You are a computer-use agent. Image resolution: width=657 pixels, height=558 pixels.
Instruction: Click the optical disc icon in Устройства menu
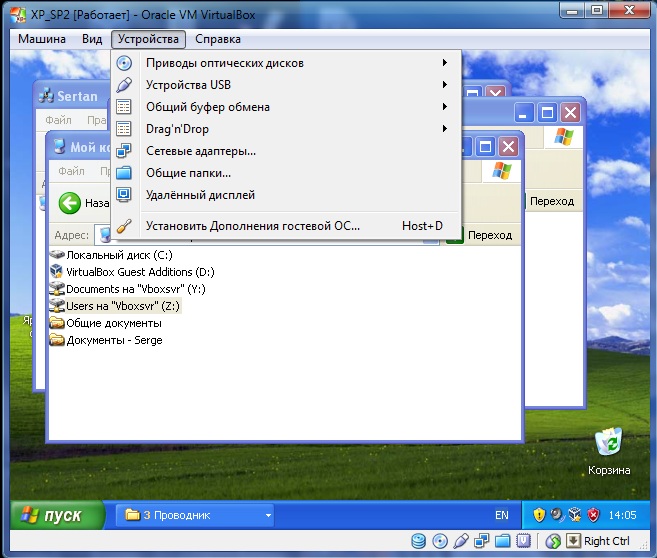pyautogui.click(x=124, y=63)
